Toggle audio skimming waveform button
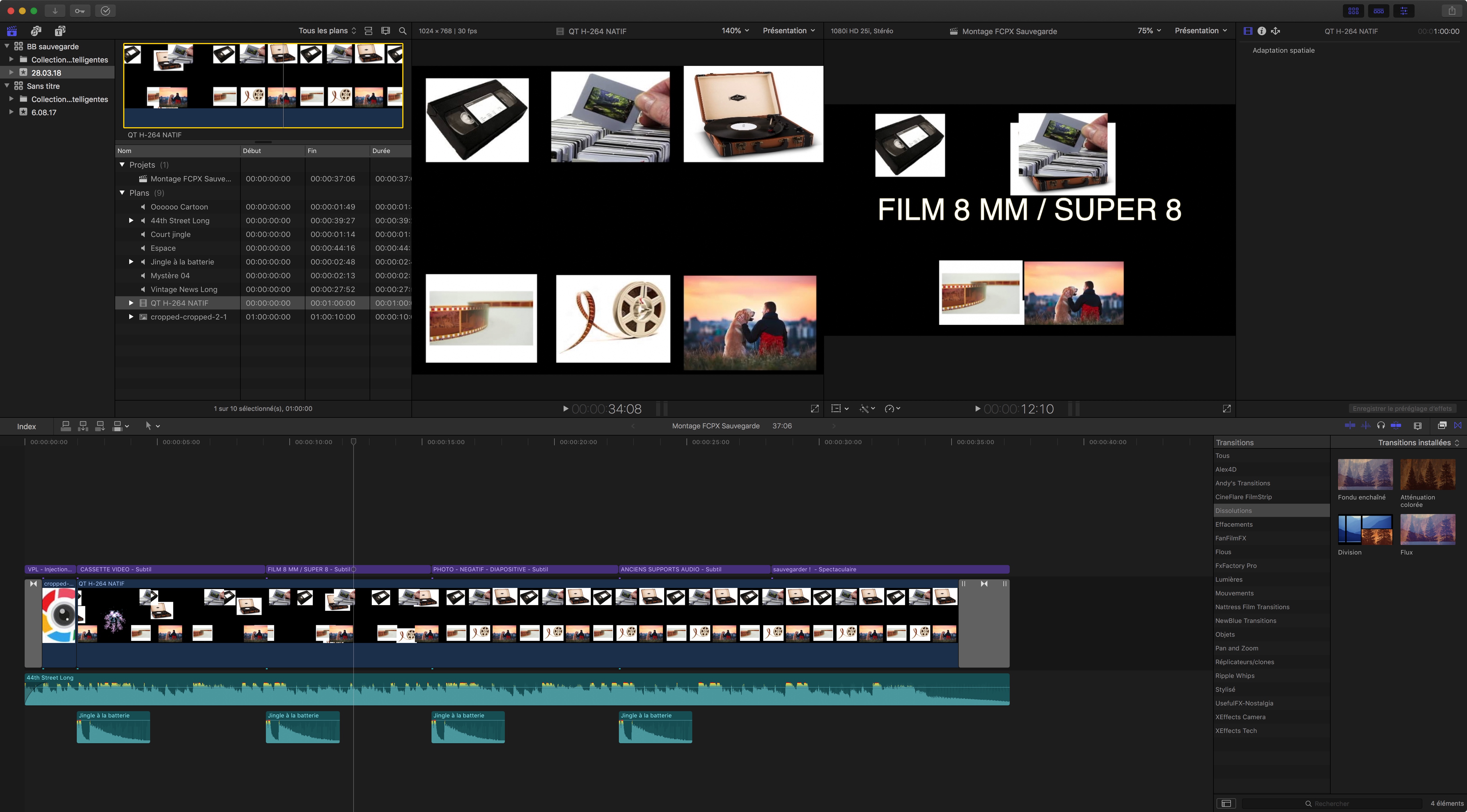The height and width of the screenshot is (812, 1467). 1366,425
